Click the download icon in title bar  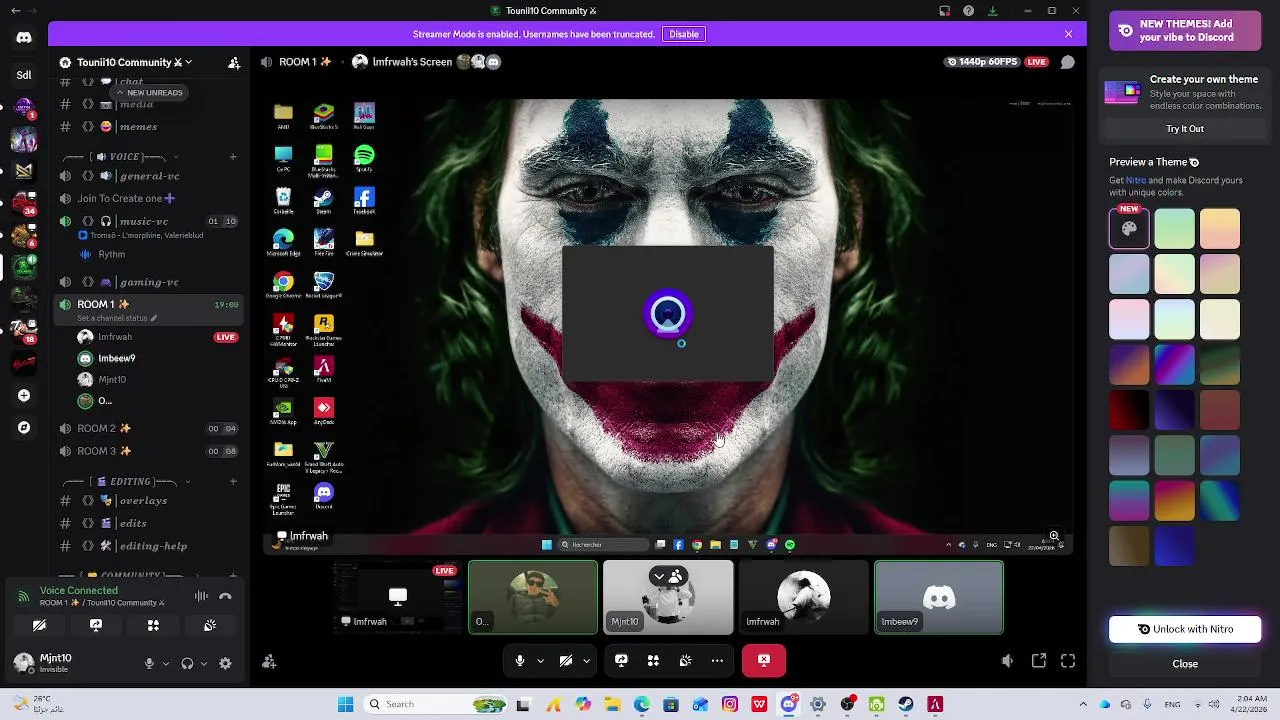(992, 11)
